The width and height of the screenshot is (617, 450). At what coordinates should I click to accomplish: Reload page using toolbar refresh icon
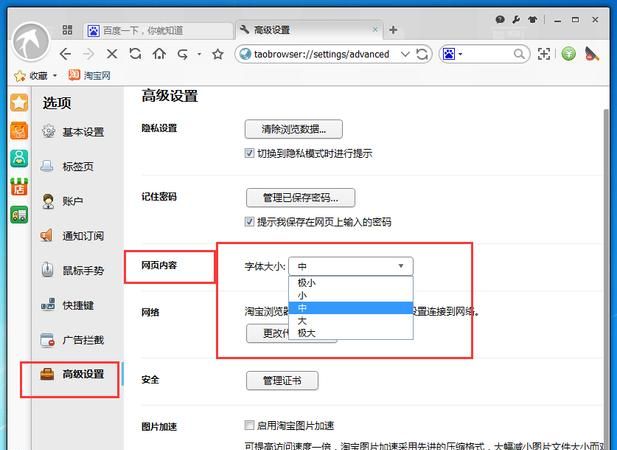pyautogui.click(x=135, y=53)
